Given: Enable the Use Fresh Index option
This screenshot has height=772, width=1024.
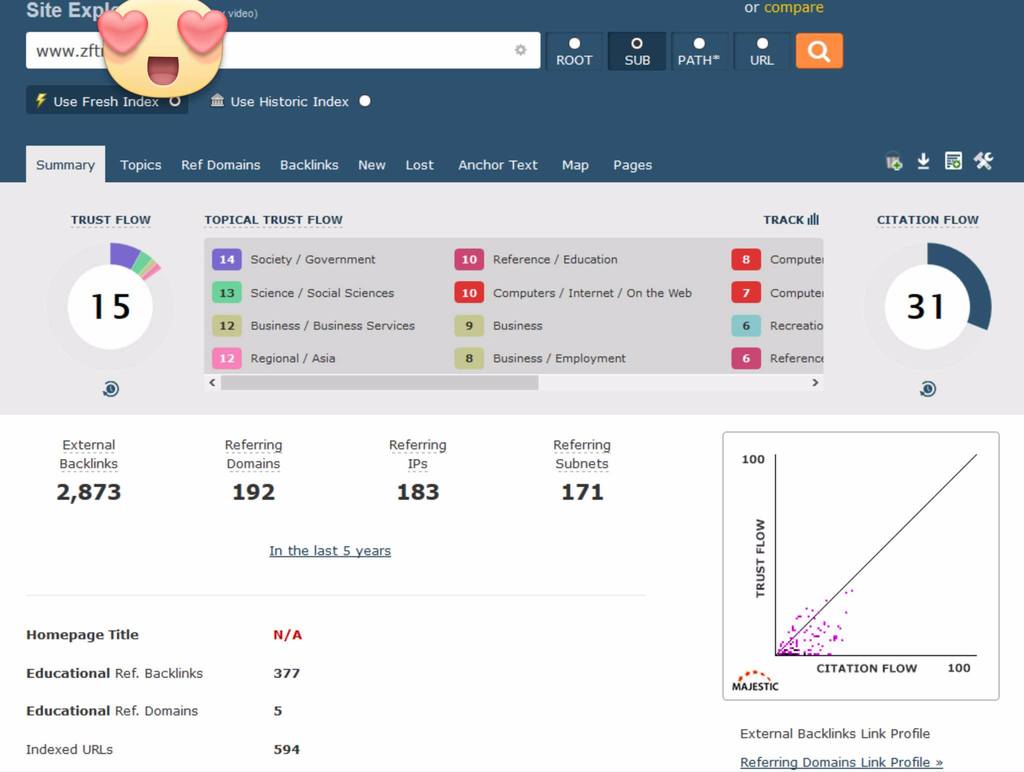Looking at the screenshot, I should pos(107,101).
